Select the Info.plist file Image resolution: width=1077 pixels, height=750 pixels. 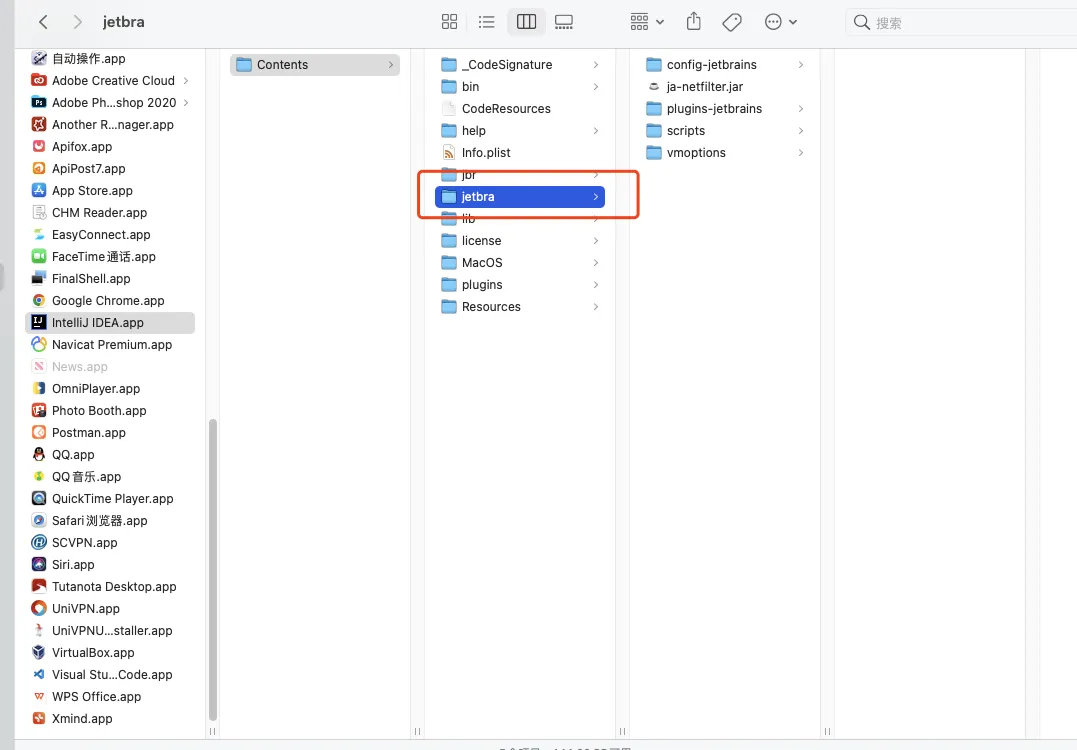[x=486, y=153]
